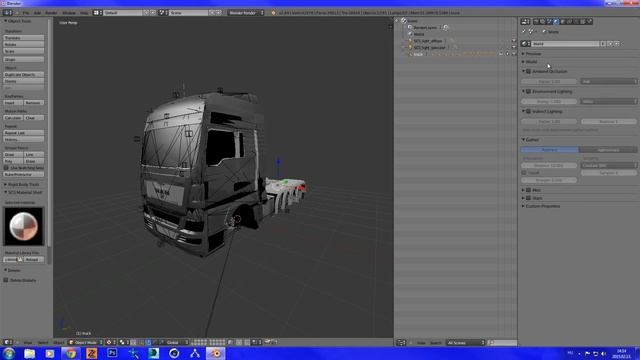This screenshot has width=640, height=360.
Task: Click SCS_light_diffuse lamp icon in outliner
Action: pos(410,41)
